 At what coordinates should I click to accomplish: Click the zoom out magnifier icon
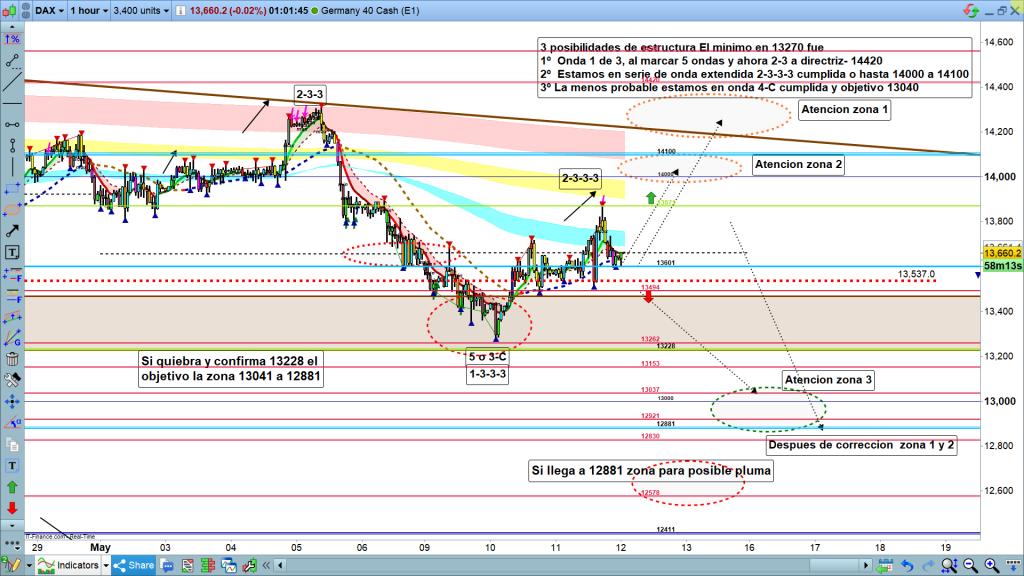pos(969,566)
